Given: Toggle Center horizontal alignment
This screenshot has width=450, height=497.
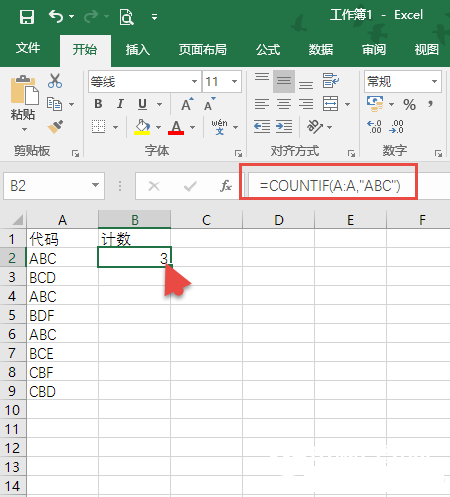Looking at the screenshot, I should (x=284, y=104).
